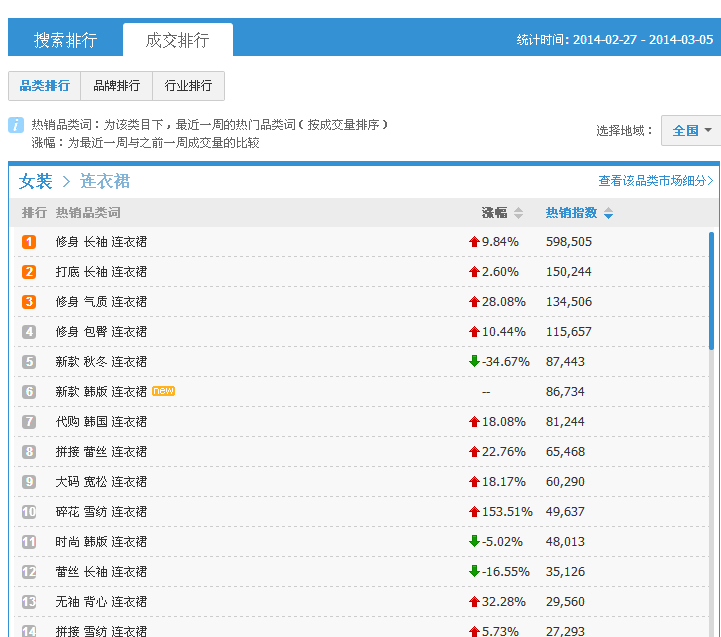Open the 品类排行 sub-tab

(45, 86)
